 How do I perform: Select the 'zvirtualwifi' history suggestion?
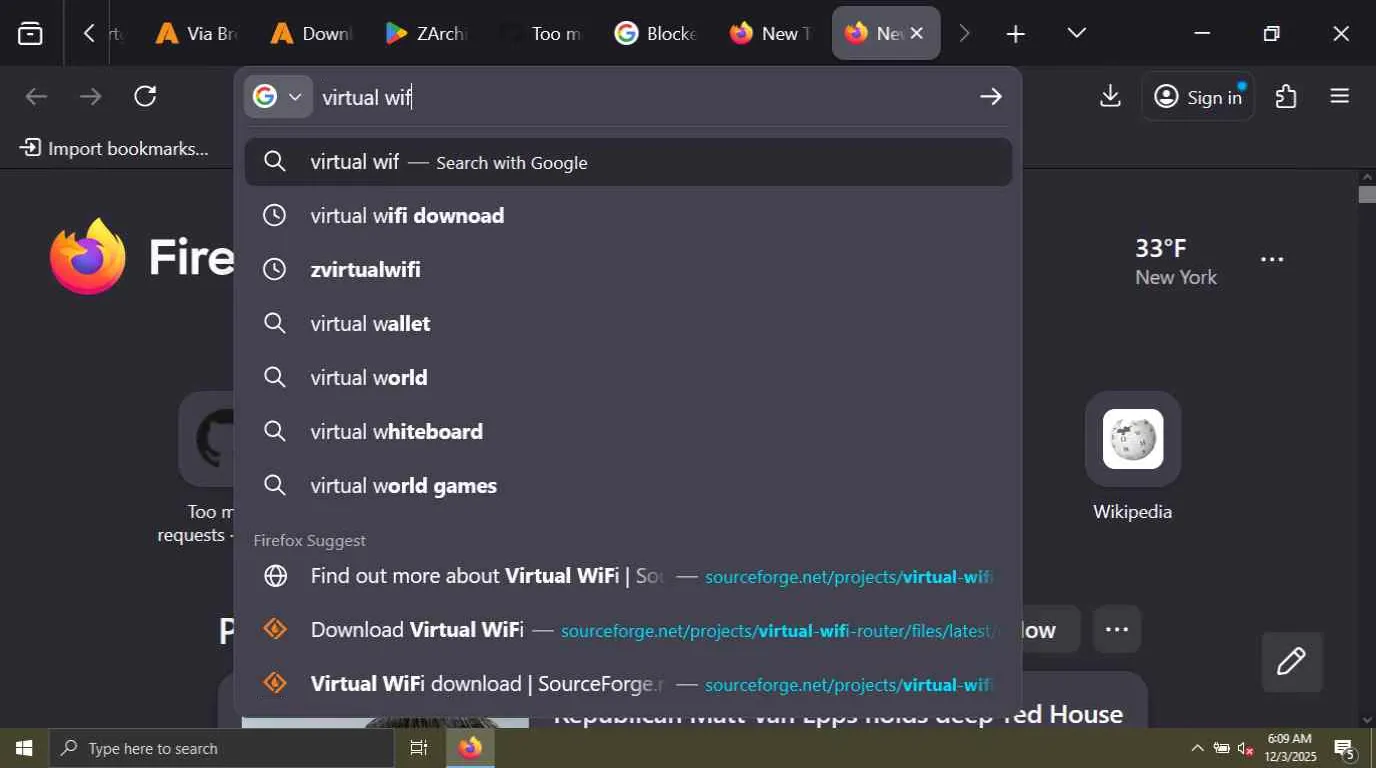tap(628, 270)
